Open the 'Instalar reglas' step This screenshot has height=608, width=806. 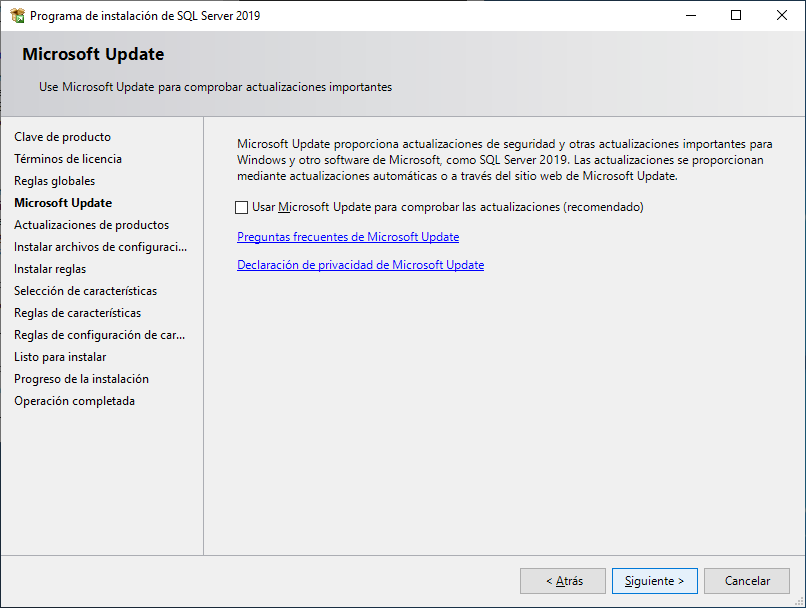pyautogui.click(x=50, y=268)
